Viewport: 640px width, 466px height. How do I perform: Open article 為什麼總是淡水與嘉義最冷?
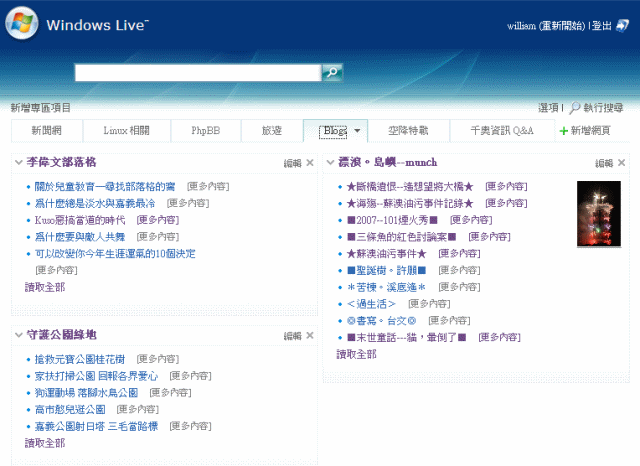(x=95, y=203)
